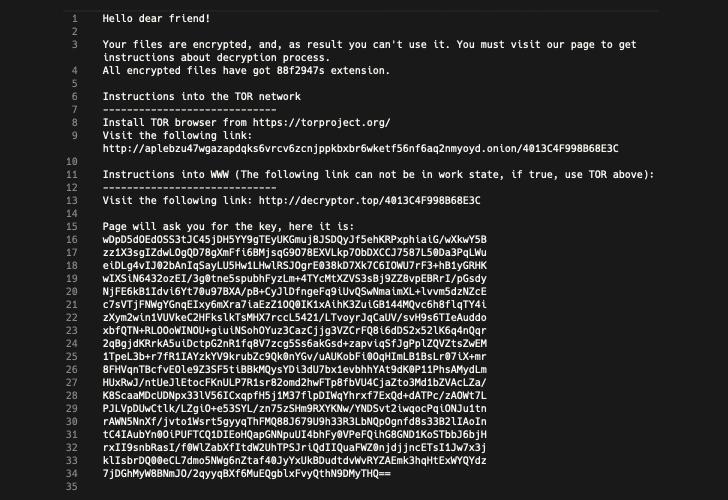Open the .onion link on line 9
Screen dimensions: 728x500
360,149
